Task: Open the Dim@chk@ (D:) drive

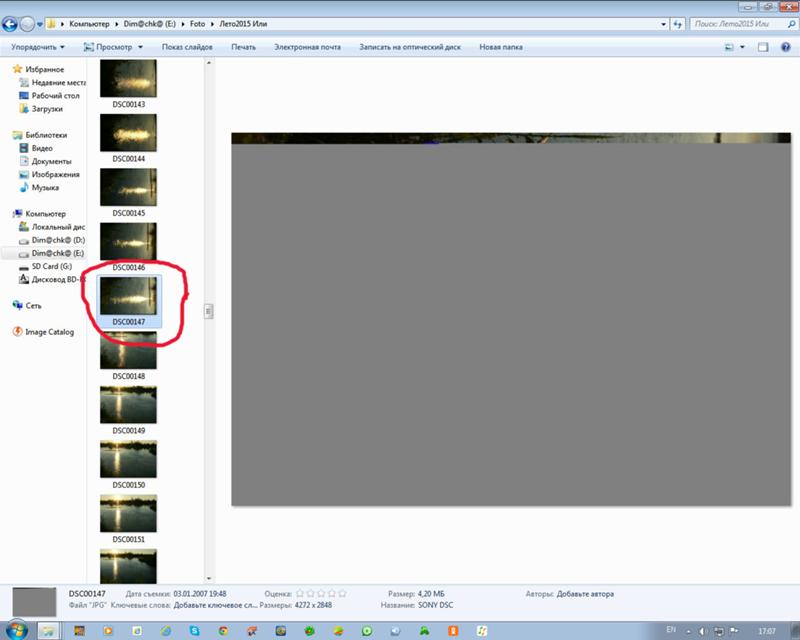Action: point(52,240)
